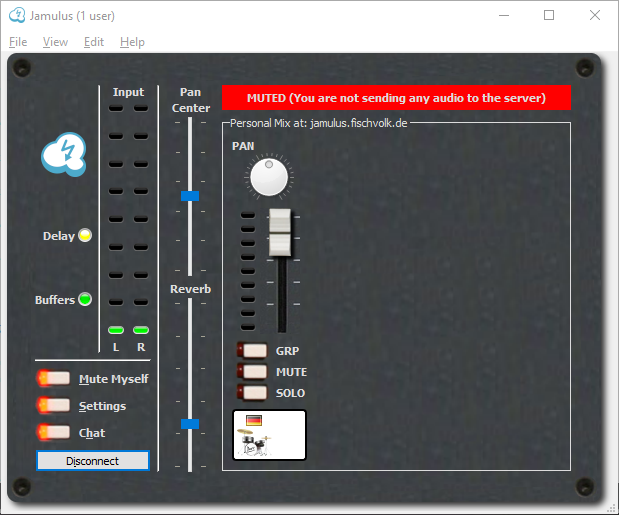This screenshot has height=515, width=619.
Task: Toggle the Mute Myself switch
Action: [x=54, y=378]
